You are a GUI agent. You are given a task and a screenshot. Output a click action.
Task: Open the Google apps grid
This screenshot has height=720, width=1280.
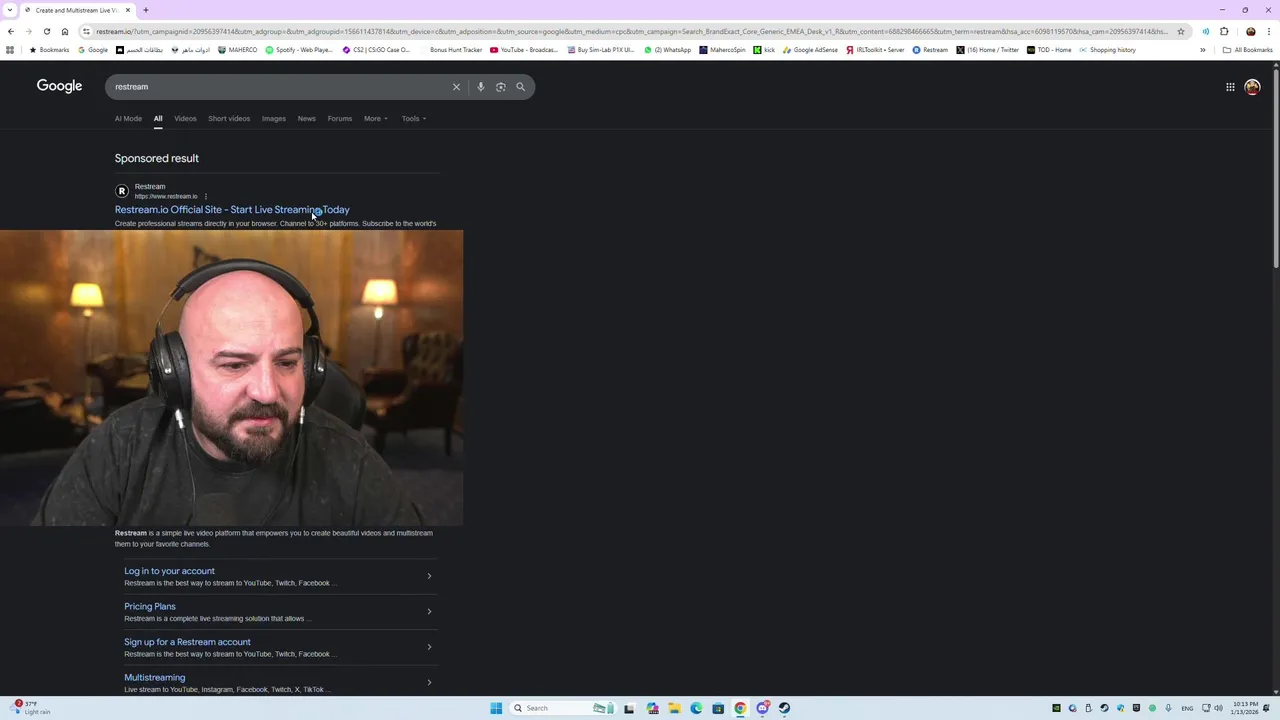pos(1230,87)
